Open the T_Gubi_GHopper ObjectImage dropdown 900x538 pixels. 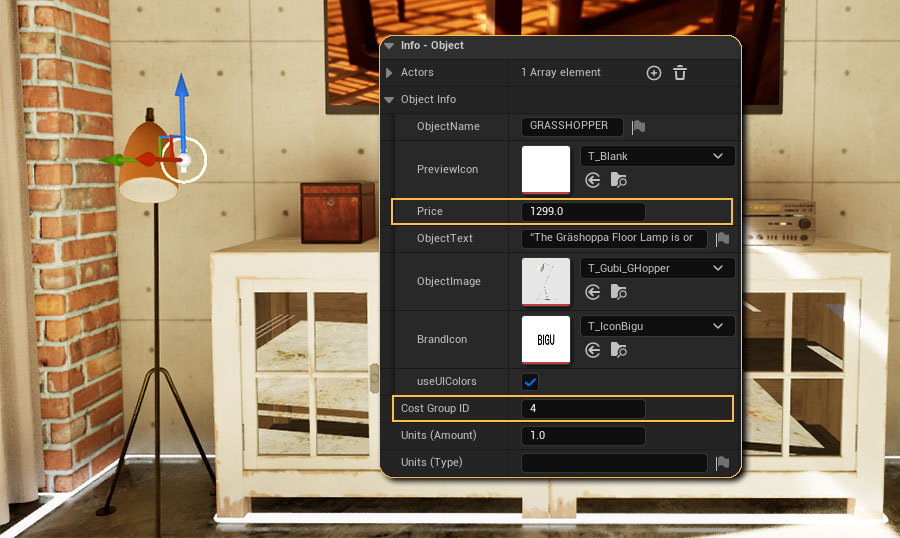tap(657, 269)
